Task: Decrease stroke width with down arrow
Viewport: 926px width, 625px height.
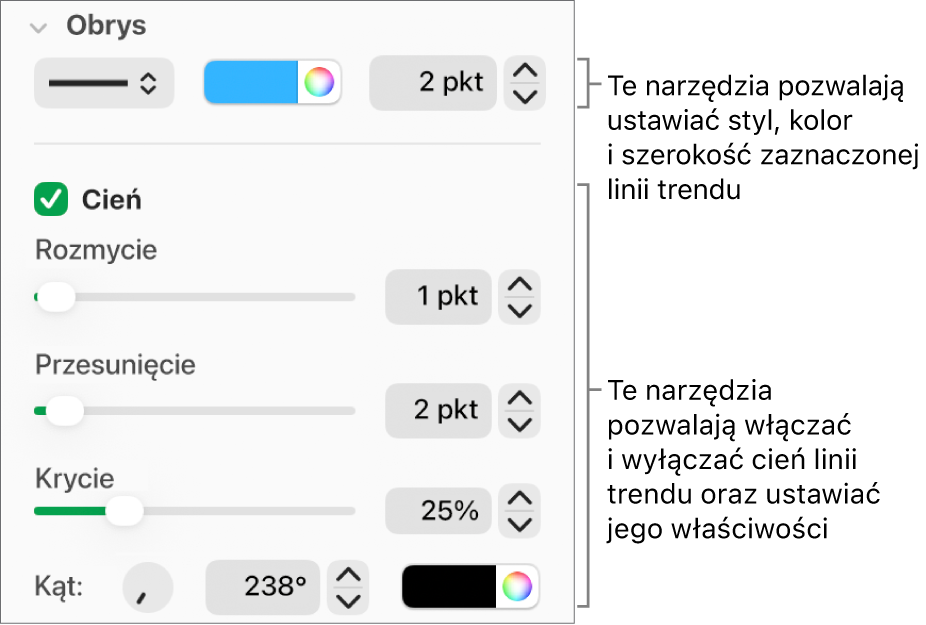Action: [x=525, y=96]
